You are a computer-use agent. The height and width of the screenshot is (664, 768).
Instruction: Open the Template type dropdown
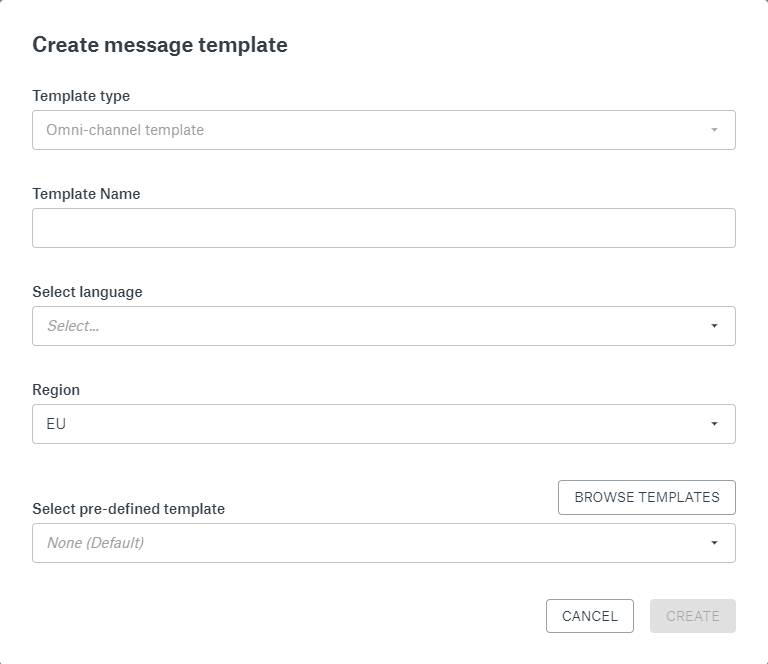(x=384, y=130)
